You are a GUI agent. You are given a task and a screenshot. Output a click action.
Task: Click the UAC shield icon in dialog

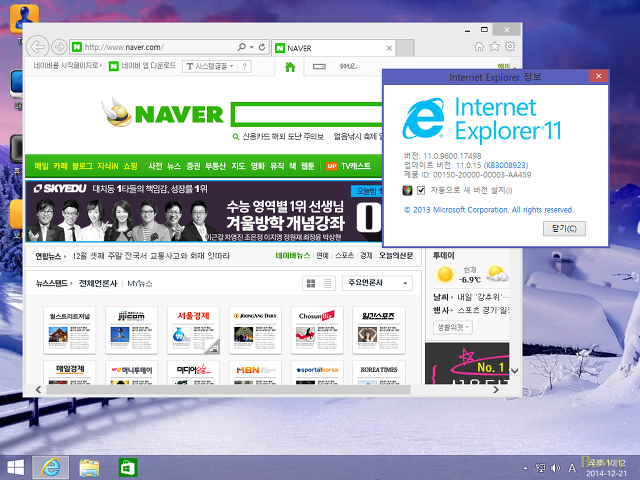click(407, 190)
